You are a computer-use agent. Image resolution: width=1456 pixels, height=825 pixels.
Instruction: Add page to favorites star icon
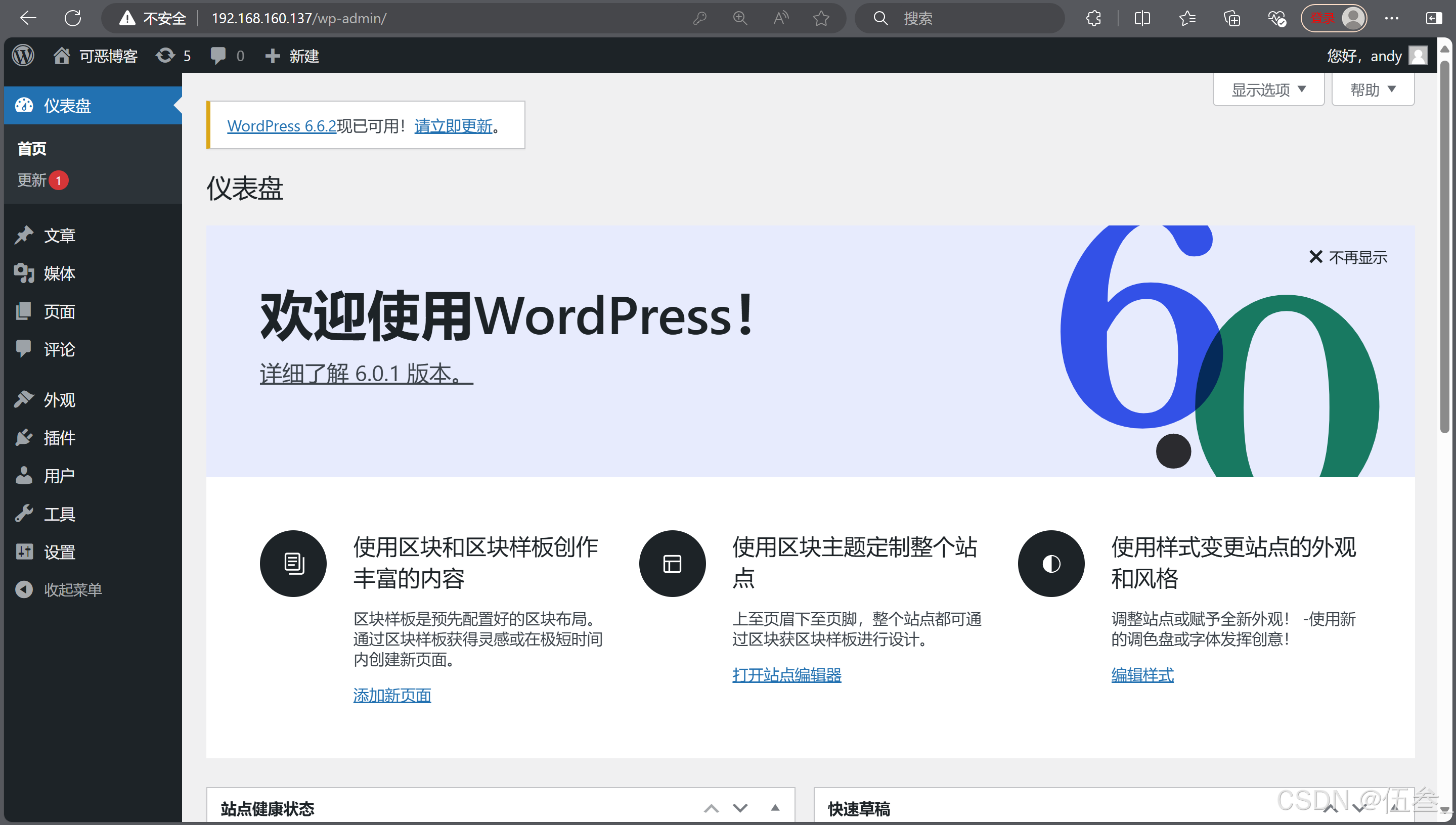click(821, 18)
